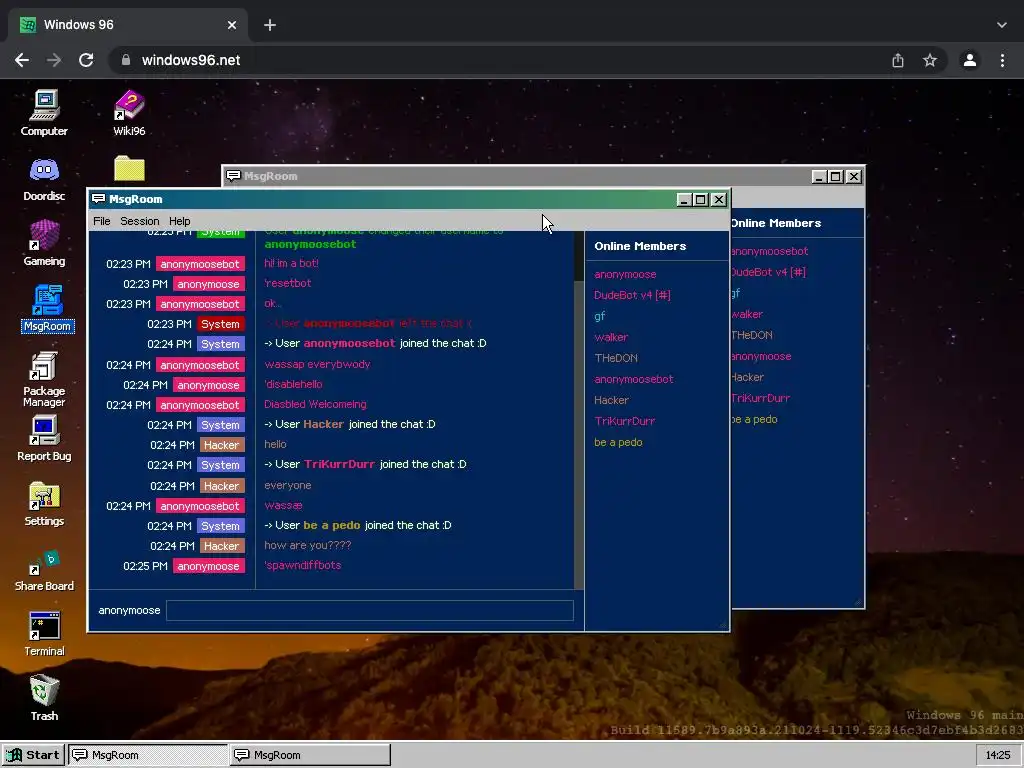The height and width of the screenshot is (768, 1024).
Task: Minimize the background MsgRoom window
Action: click(819, 176)
